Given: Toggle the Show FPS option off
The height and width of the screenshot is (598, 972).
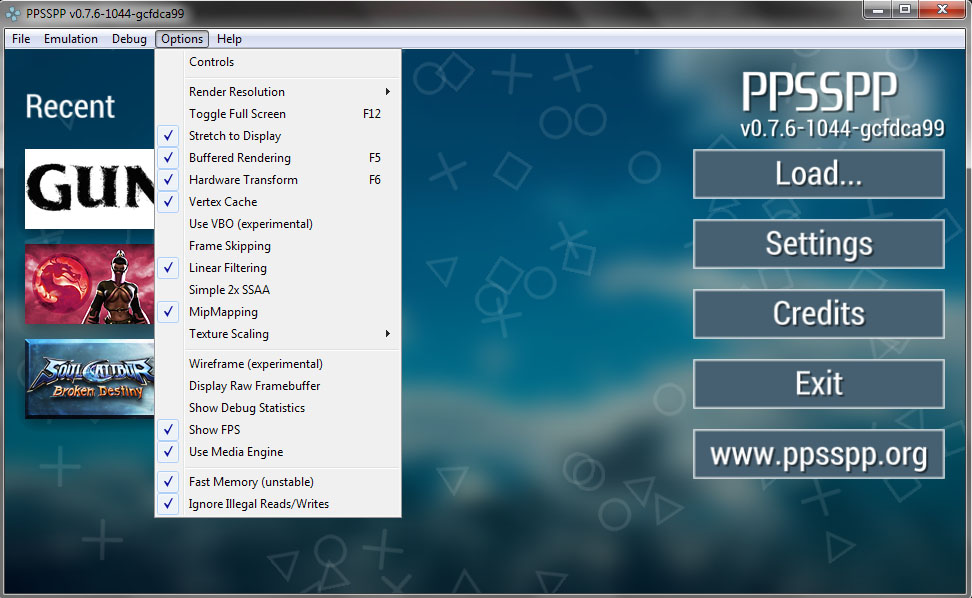Looking at the screenshot, I should click(x=215, y=430).
